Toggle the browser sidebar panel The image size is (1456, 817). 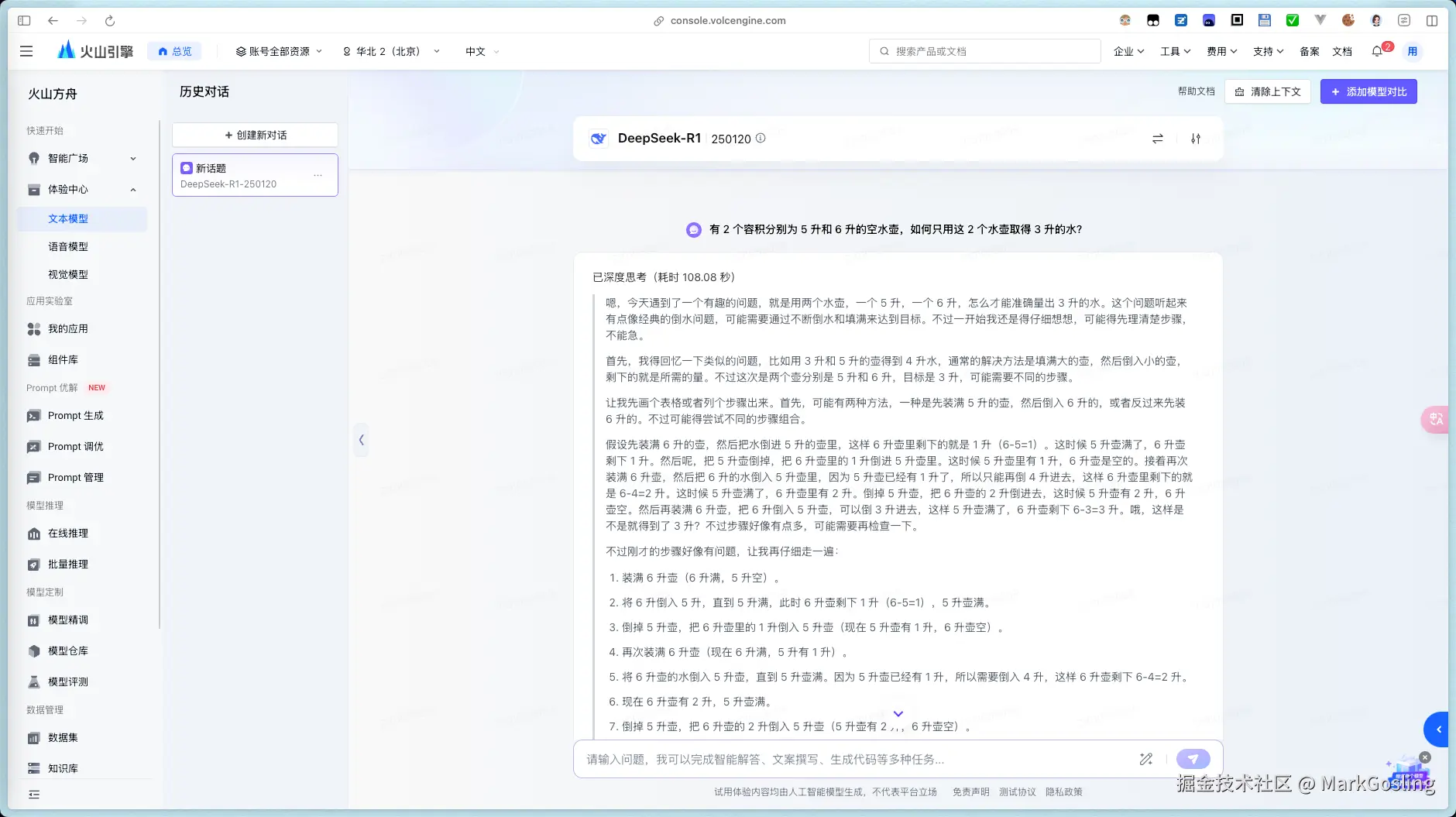pyautogui.click(x=24, y=21)
